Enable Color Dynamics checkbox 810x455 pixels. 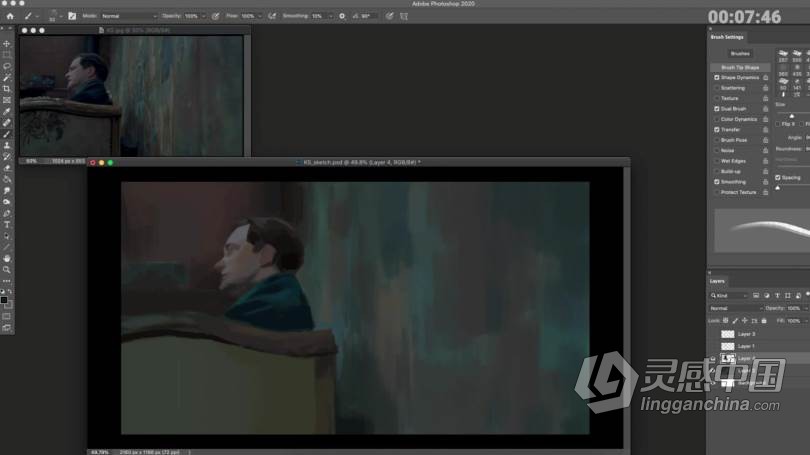coord(716,119)
